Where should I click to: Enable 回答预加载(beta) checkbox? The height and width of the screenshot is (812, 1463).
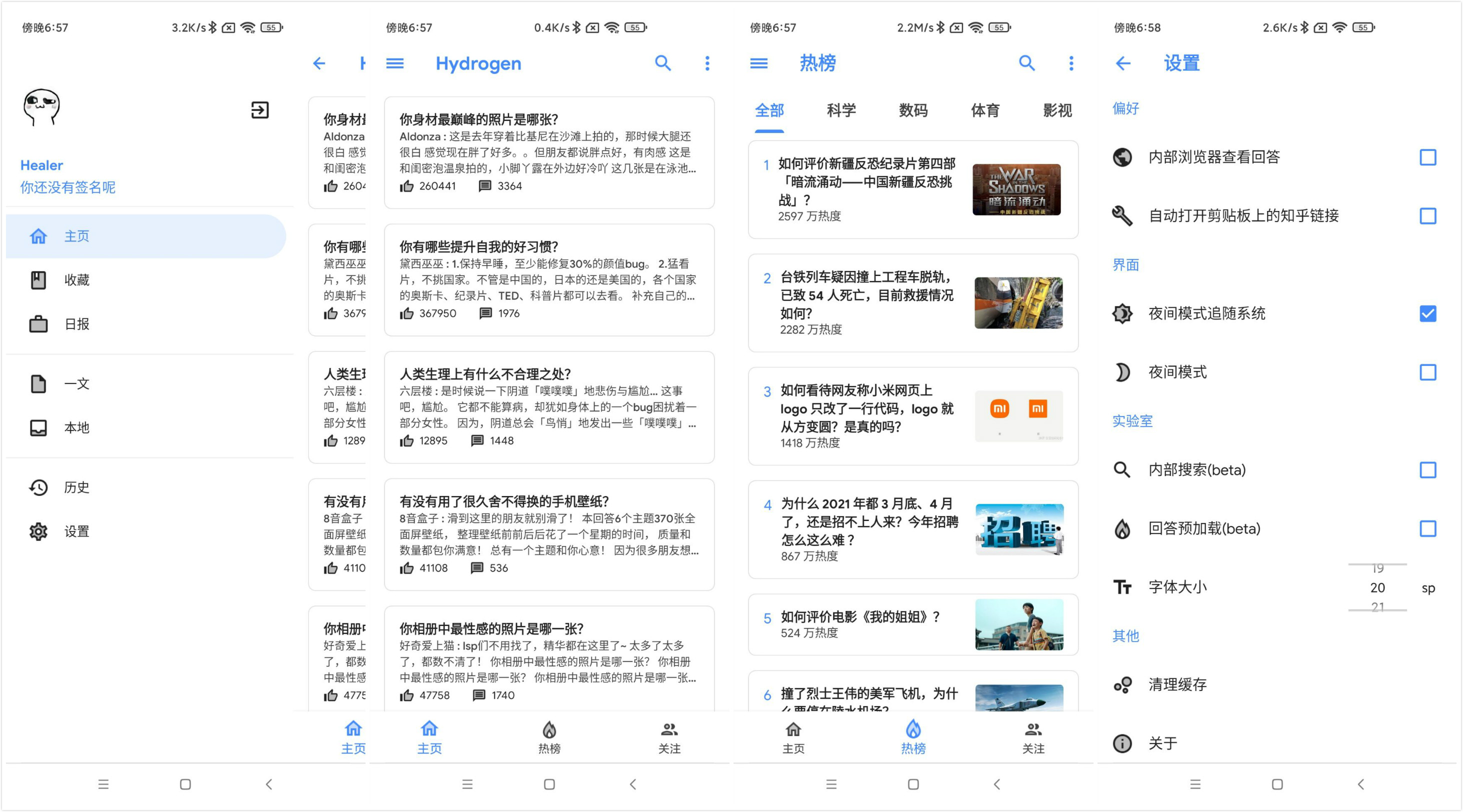point(1428,528)
